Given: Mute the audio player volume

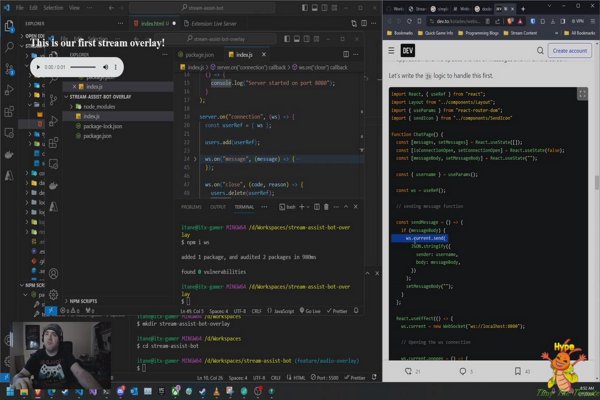Looking at the screenshot, I should click(105, 67).
